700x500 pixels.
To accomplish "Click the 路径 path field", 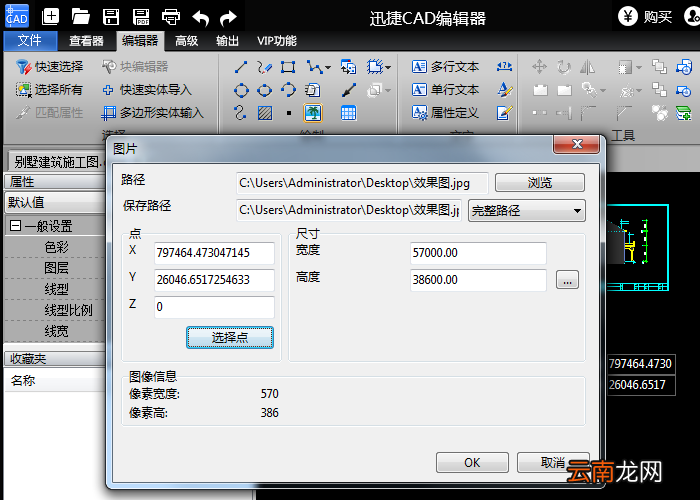I will click(362, 183).
